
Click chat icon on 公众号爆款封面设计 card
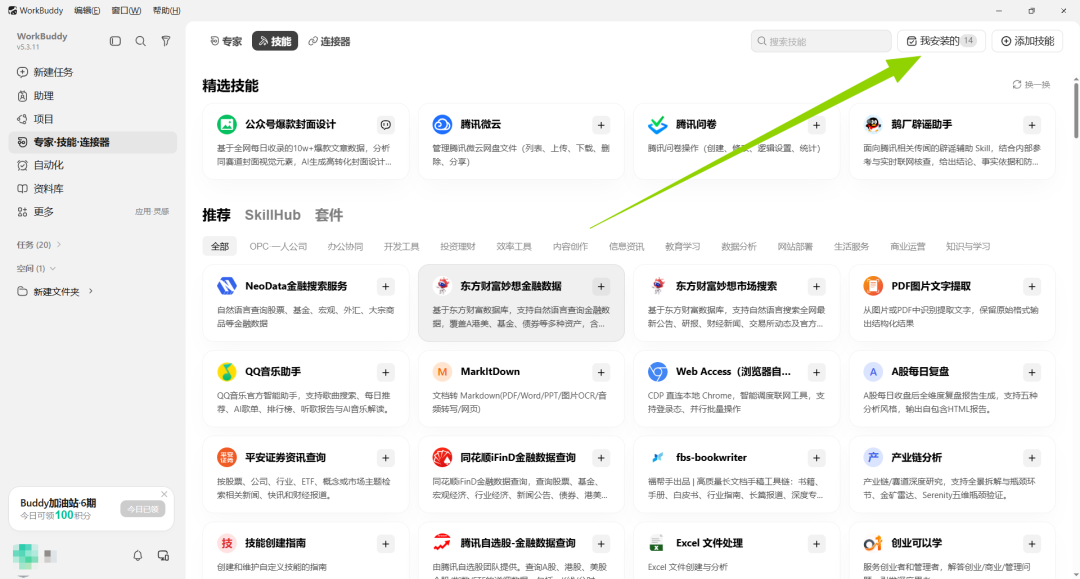[x=386, y=125]
